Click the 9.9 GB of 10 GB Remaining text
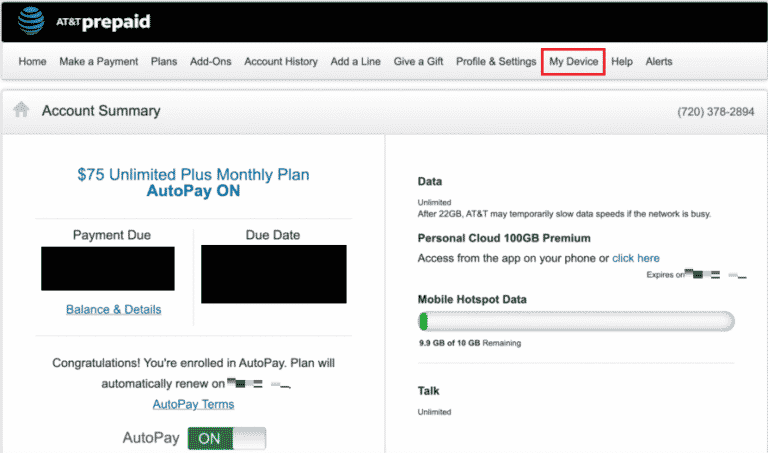The width and height of the screenshot is (768, 453). [470, 343]
